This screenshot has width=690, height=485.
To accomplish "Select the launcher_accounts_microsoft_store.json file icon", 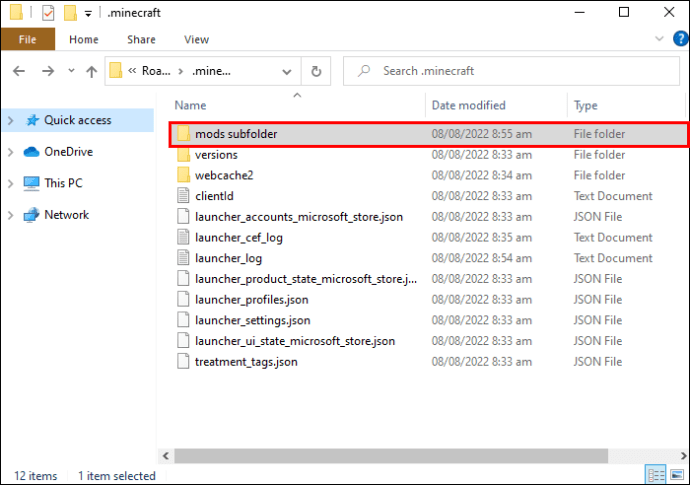I will [x=183, y=217].
